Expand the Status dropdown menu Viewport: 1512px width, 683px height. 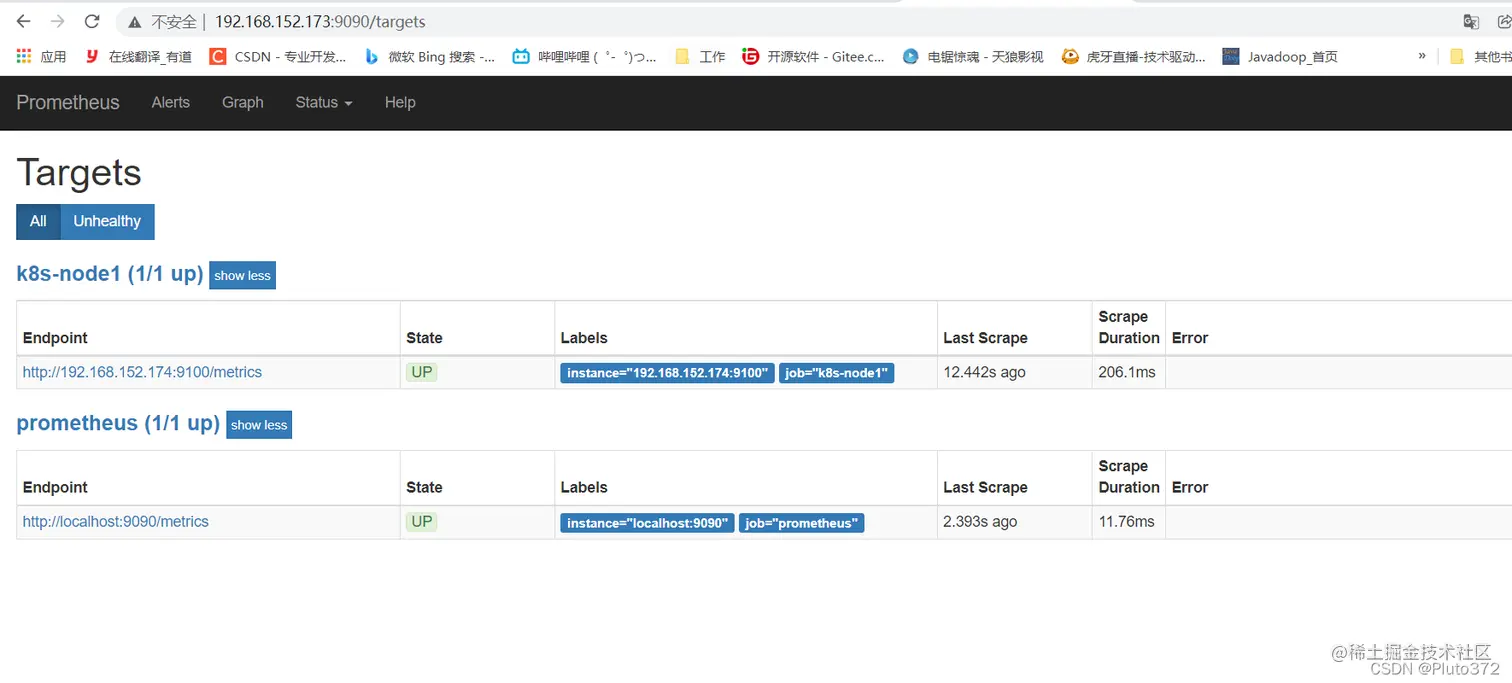click(324, 102)
